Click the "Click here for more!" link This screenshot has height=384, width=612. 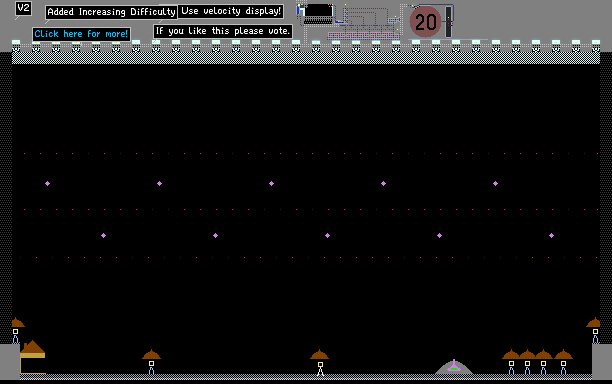coord(81,34)
